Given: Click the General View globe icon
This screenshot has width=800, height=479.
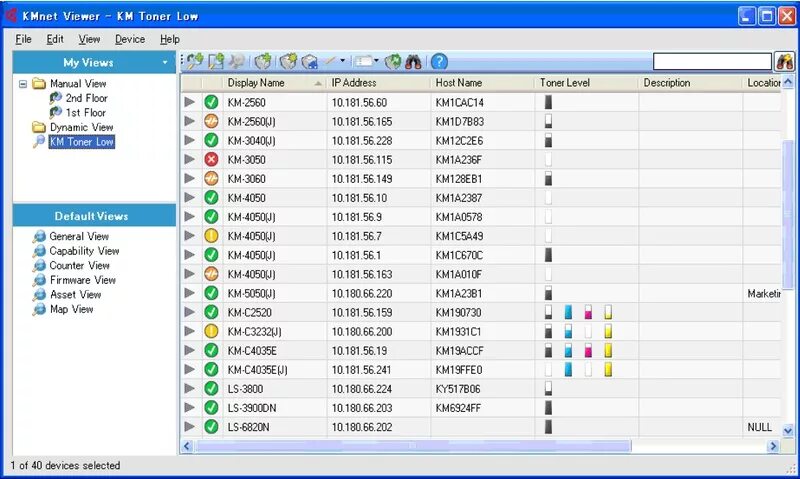Looking at the screenshot, I should point(39,236).
